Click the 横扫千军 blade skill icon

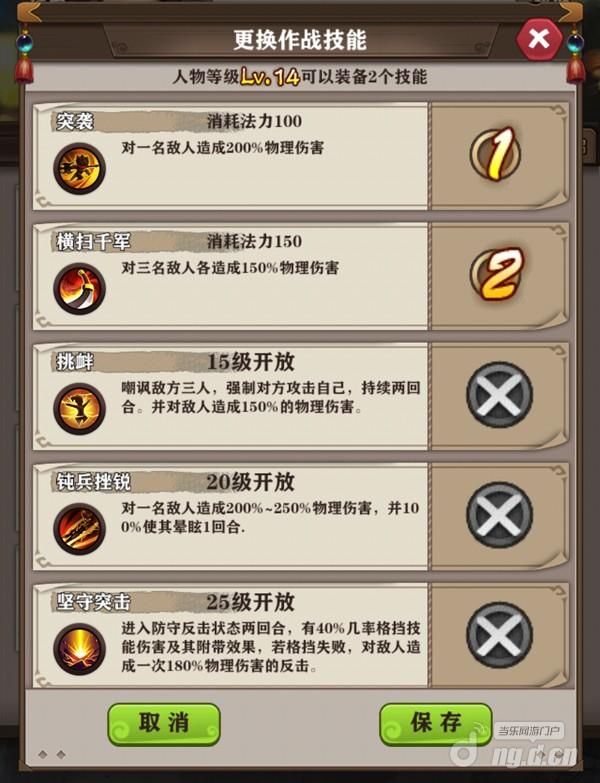click(79, 289)
